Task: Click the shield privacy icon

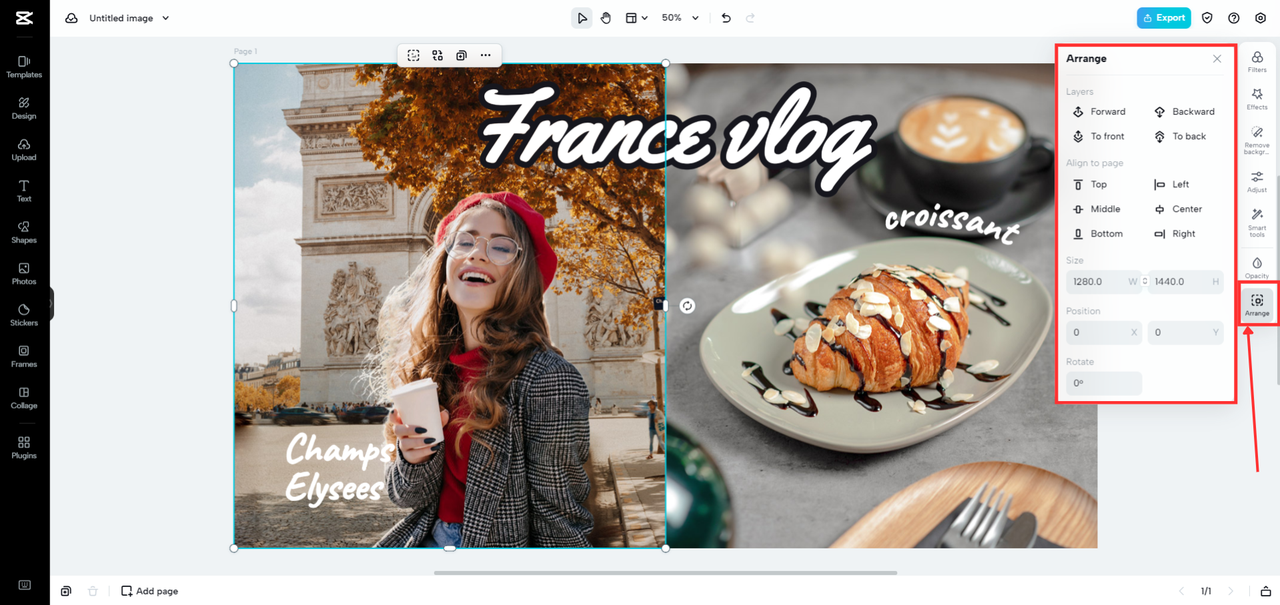Action: point(1207,18)
